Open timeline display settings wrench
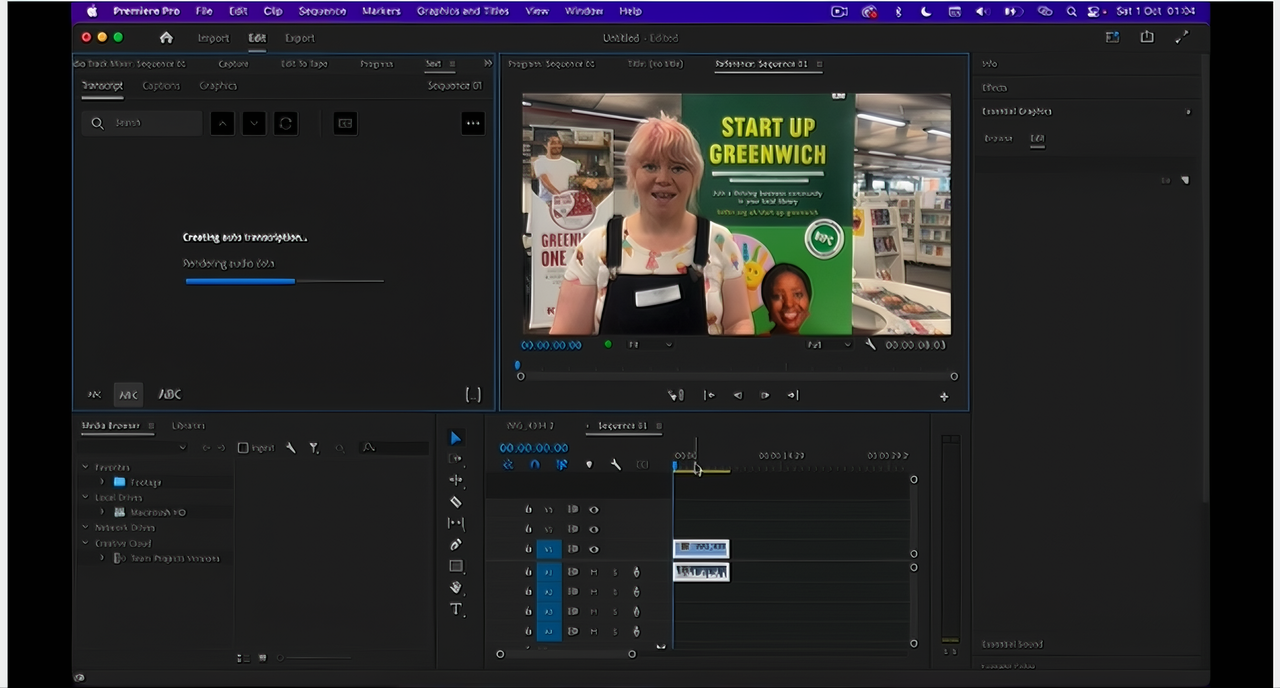 pyautogui.click(x=615, y=464)
